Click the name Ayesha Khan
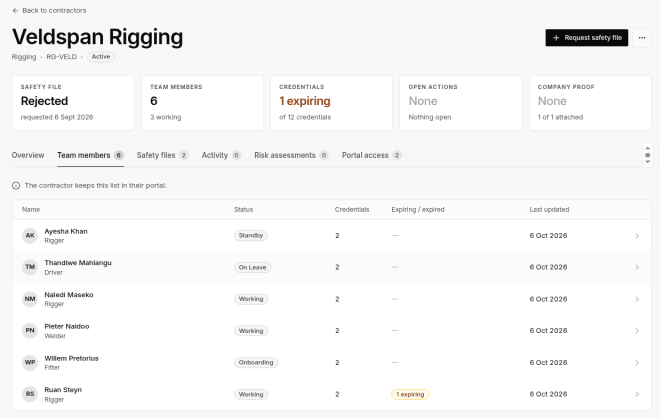This screenshot has height=418, width=660. [x=66, y=232]
